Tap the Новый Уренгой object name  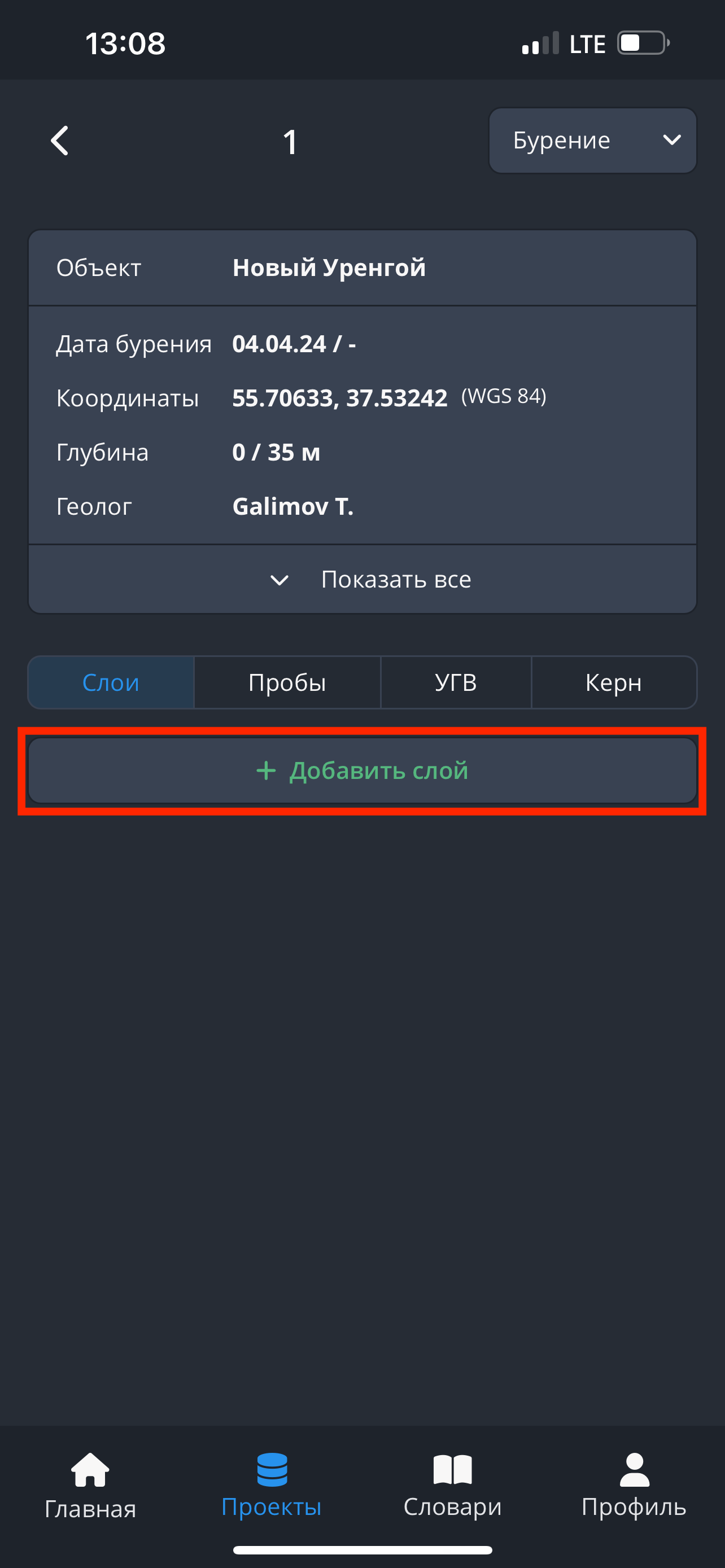329,268
